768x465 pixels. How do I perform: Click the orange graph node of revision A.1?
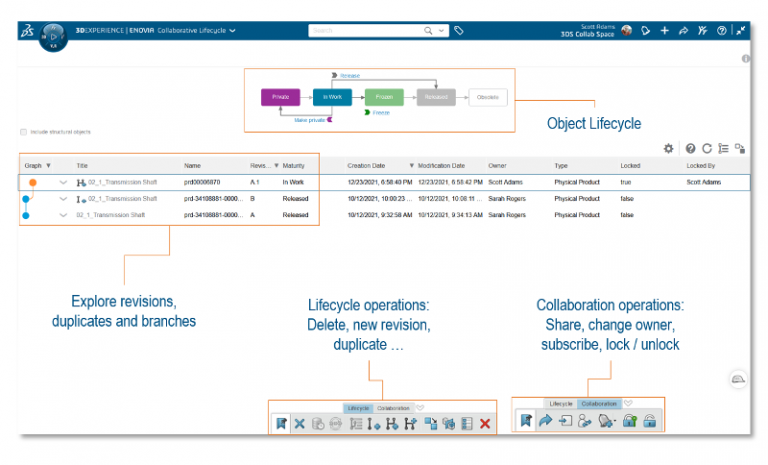[33, 182]
